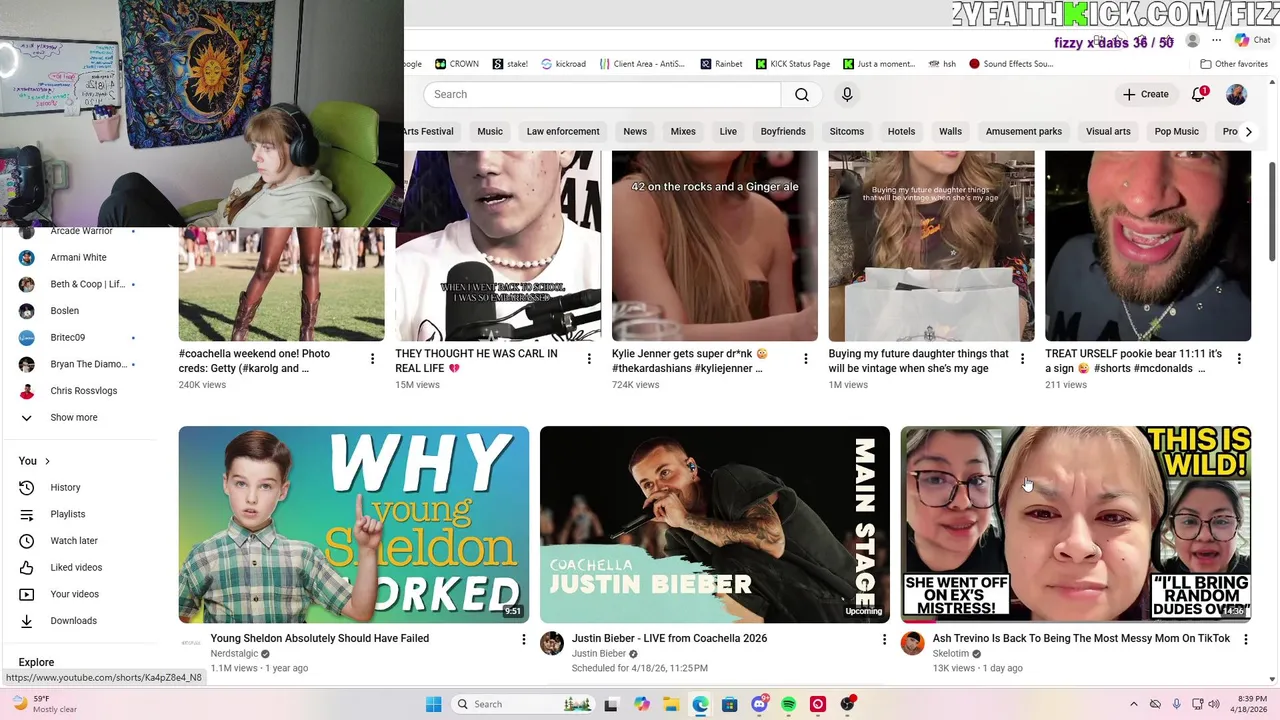Open Microsoft Store from taskbar
The height and width of the screenshot is (720, 1280).
coord(729,704)
